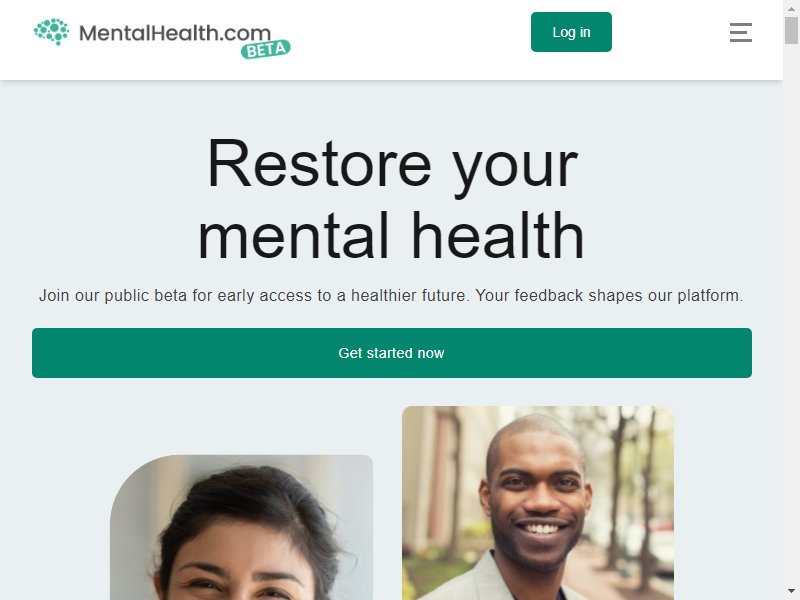Go home via MentalHealth.com wordmark
The image size is (800, 600).
click(x=175, y=33)
